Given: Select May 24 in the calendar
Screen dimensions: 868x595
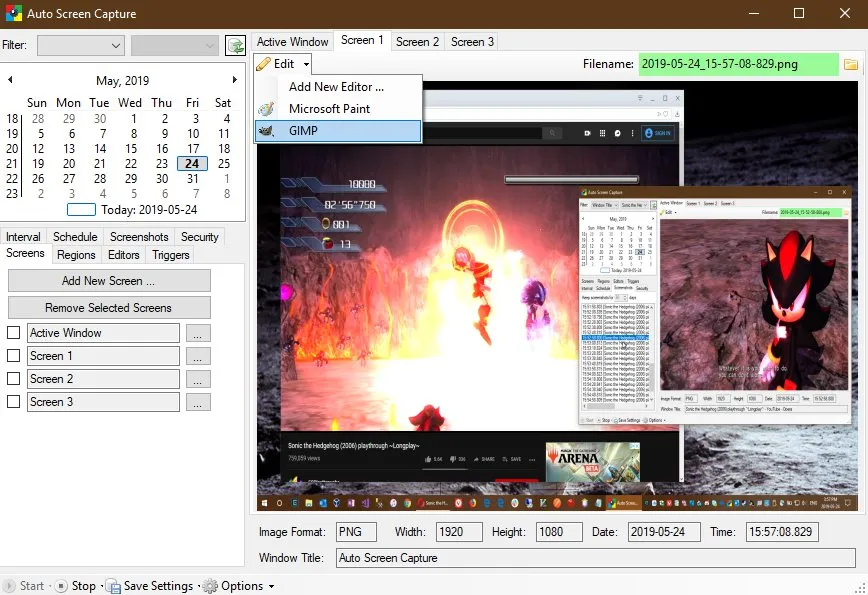Looking at the screenshot, I should [x=192, y=164].
